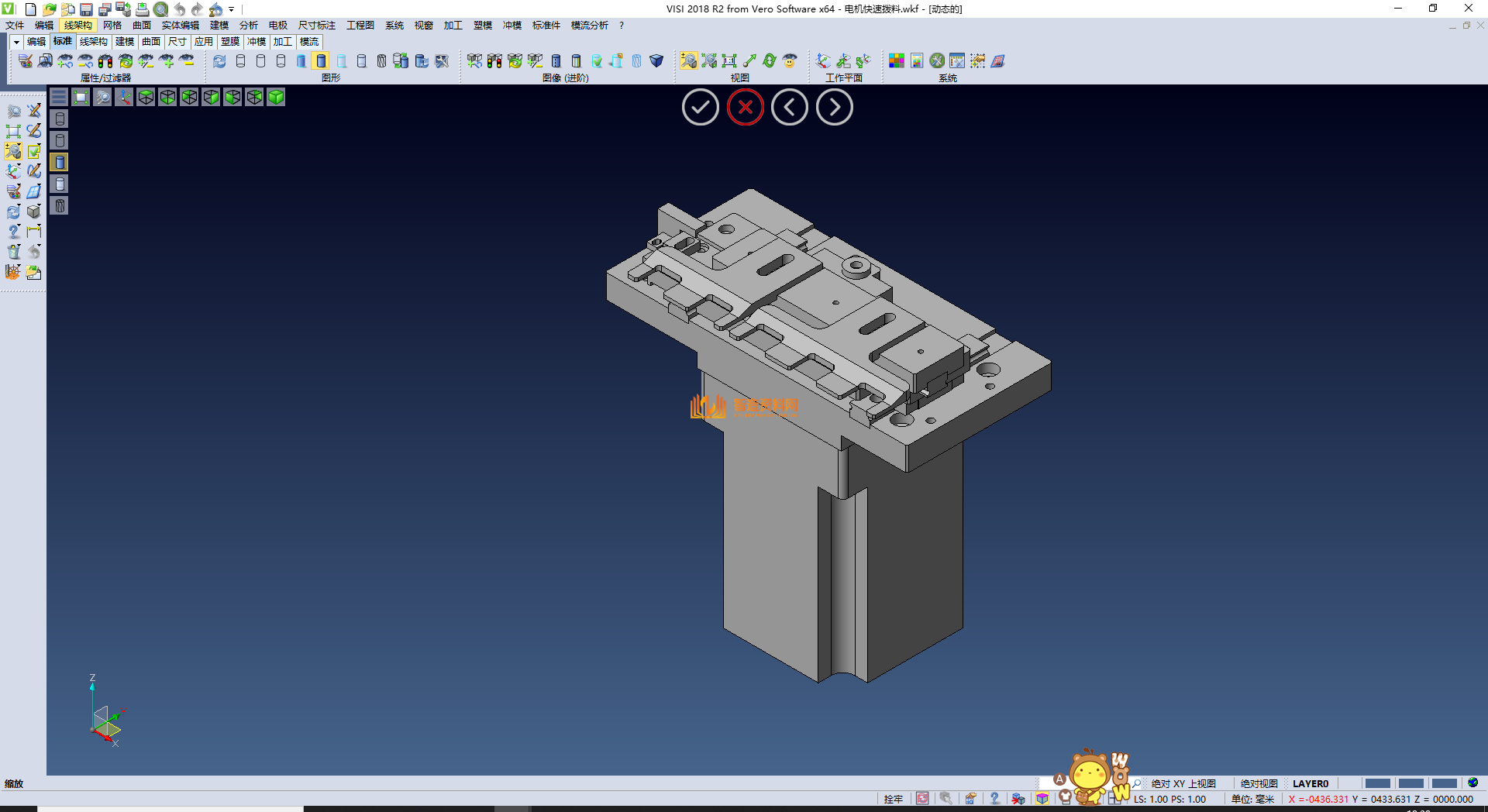
Task: Cancel with the red X circle button
Action: click(745, 108)
